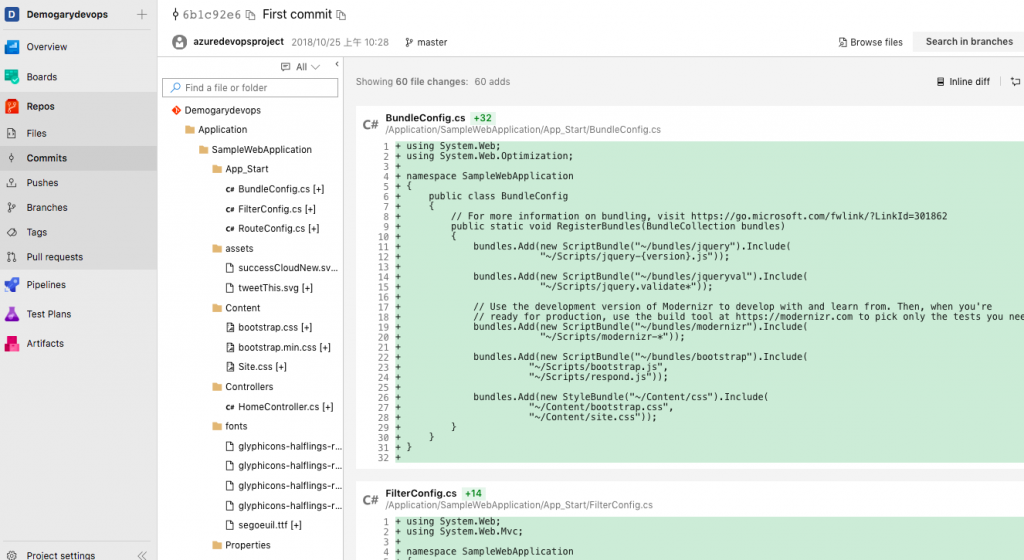The height and width of the screenshot is (560, 1024).
Task: Click the Find a file or folder field
Action: pos(250,87)
